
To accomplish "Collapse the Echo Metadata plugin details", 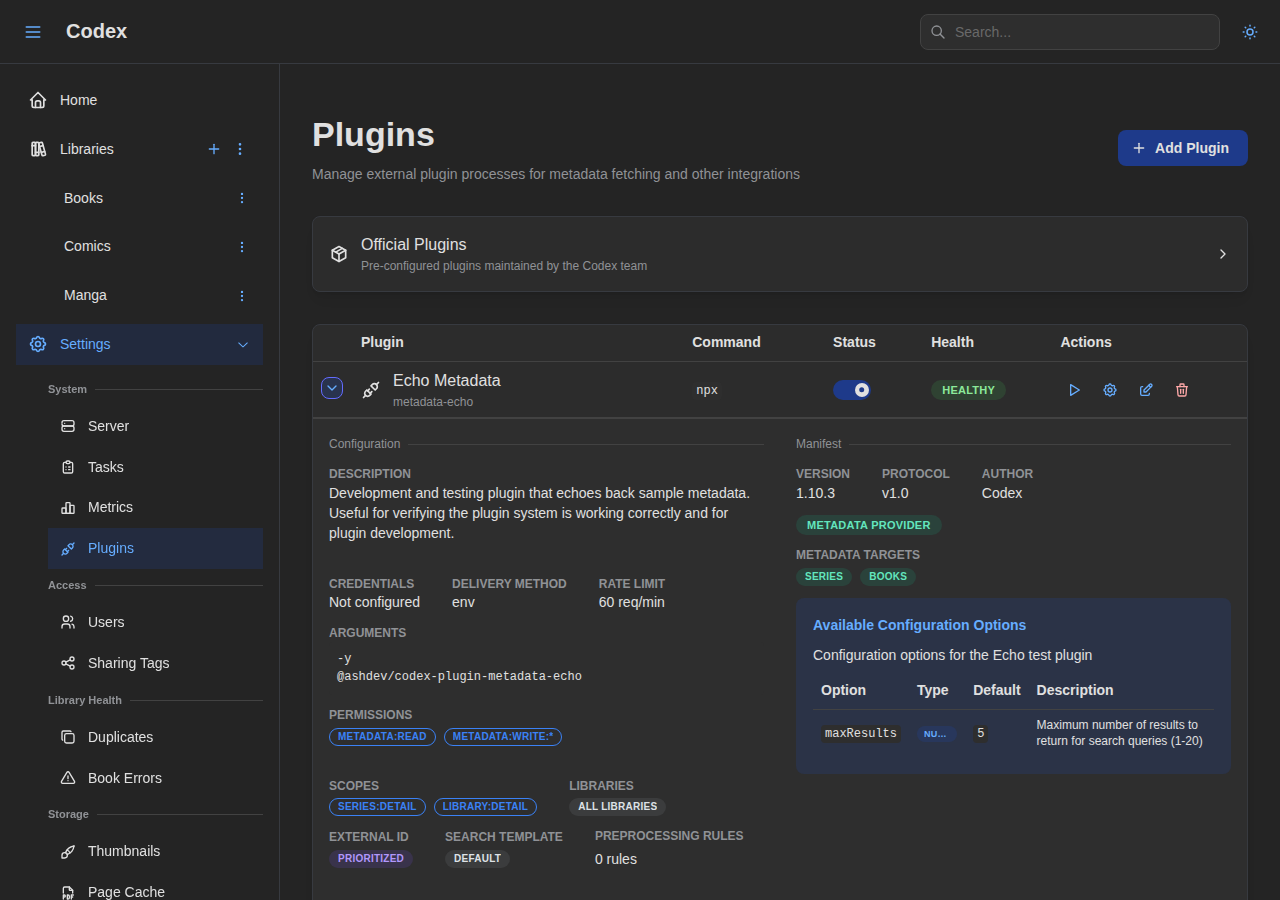I will point(332,387).
